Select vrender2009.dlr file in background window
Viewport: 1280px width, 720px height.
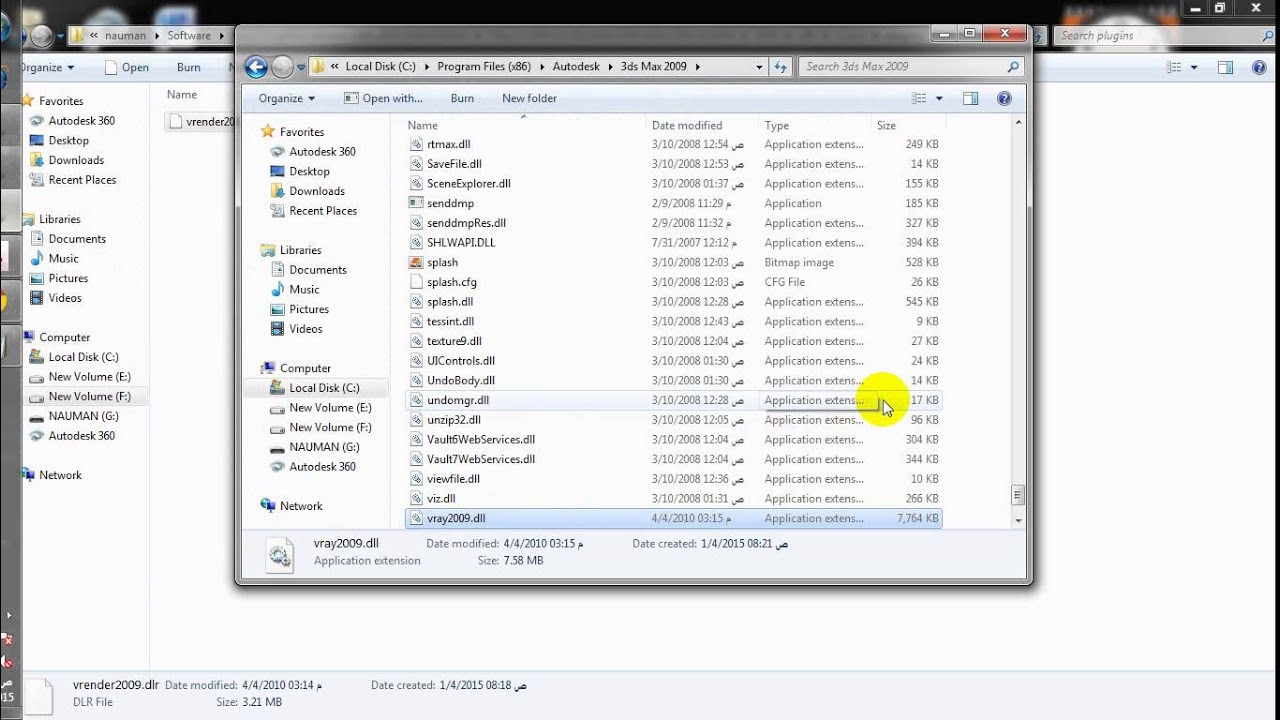[x=200, y=122]
